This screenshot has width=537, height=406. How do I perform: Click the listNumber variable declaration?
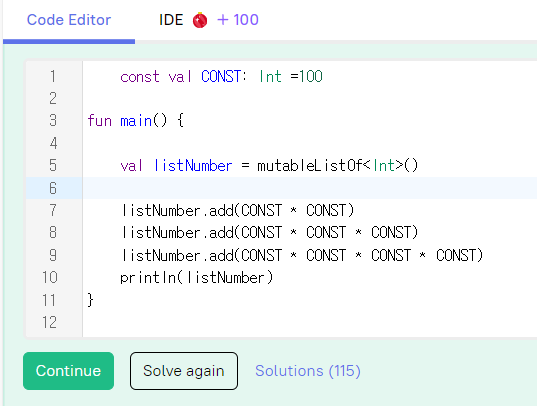pyautogui.click(x=193, y=166)
